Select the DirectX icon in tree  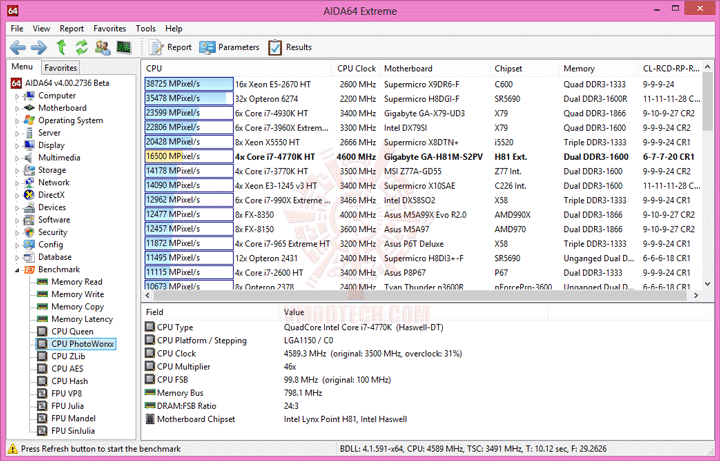pyautogui.click(x=29, y=195)
